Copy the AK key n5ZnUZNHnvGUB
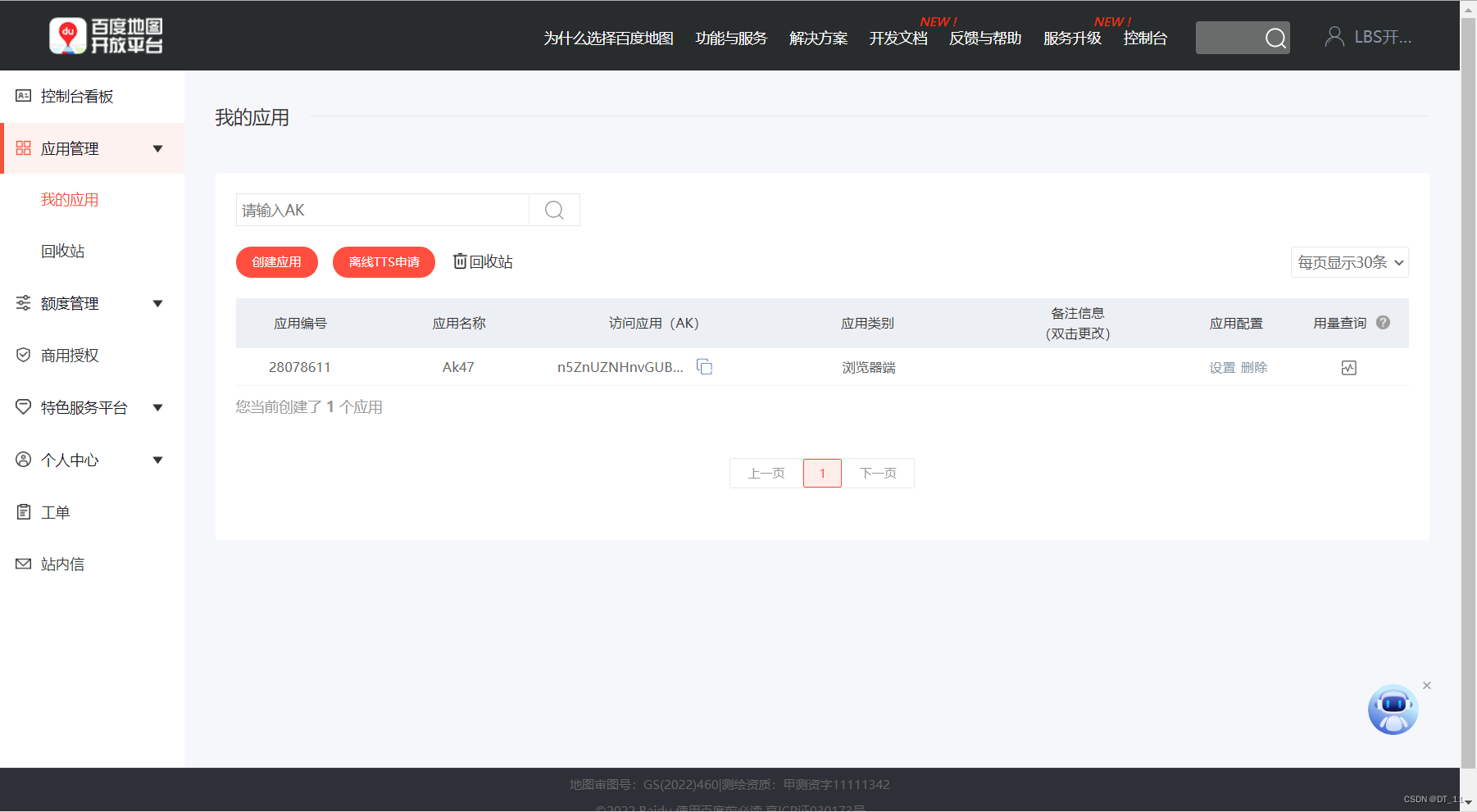The width and height of the screenshot is (1477, 812). [704, 366]
